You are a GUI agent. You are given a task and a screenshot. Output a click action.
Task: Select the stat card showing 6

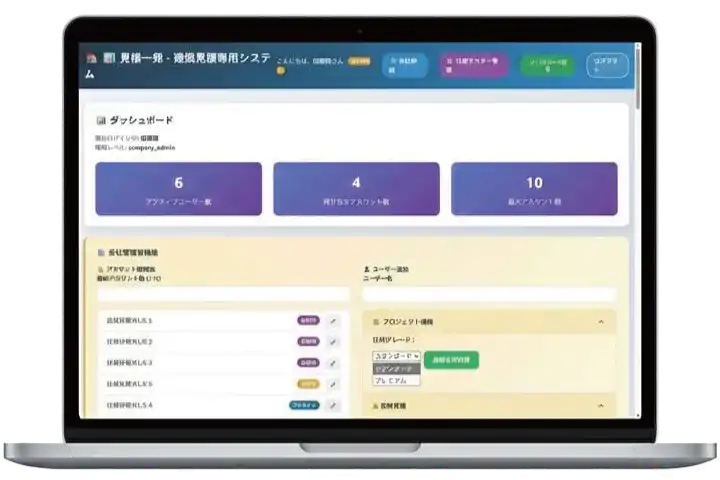coord(179,189)
